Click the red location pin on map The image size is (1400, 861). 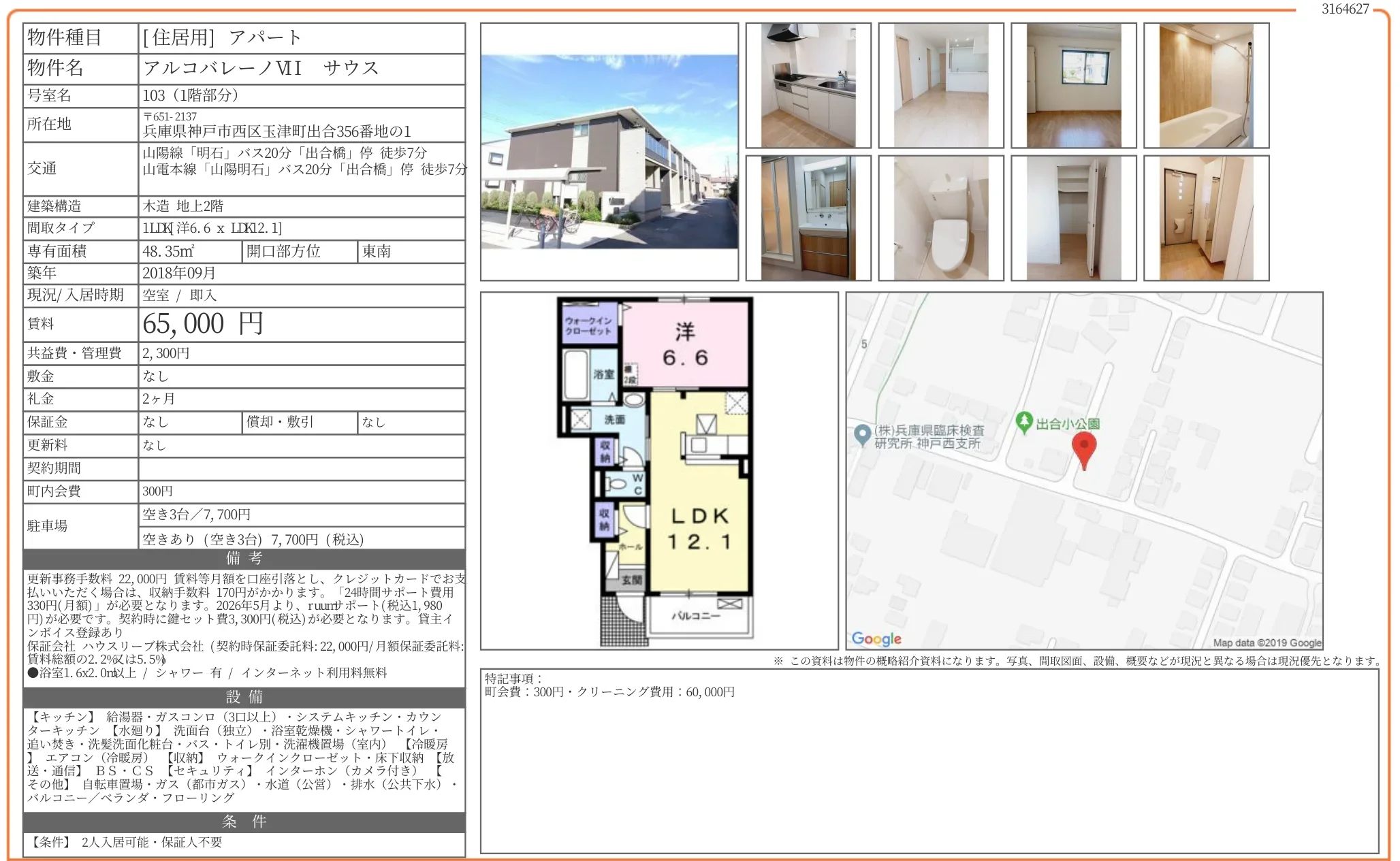point(1083,447)
